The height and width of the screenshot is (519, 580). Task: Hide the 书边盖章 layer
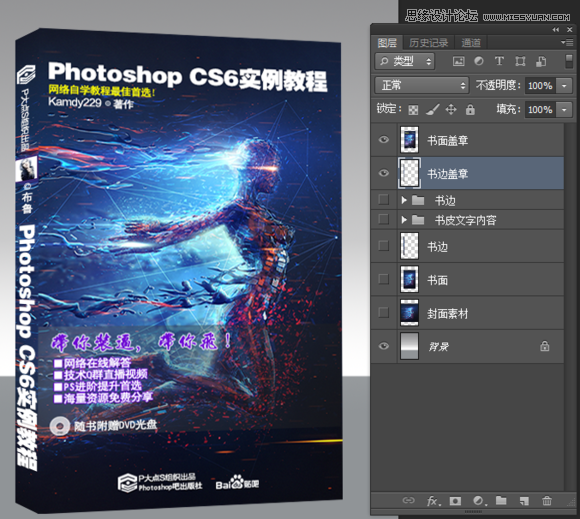click(x=384, y=173)
